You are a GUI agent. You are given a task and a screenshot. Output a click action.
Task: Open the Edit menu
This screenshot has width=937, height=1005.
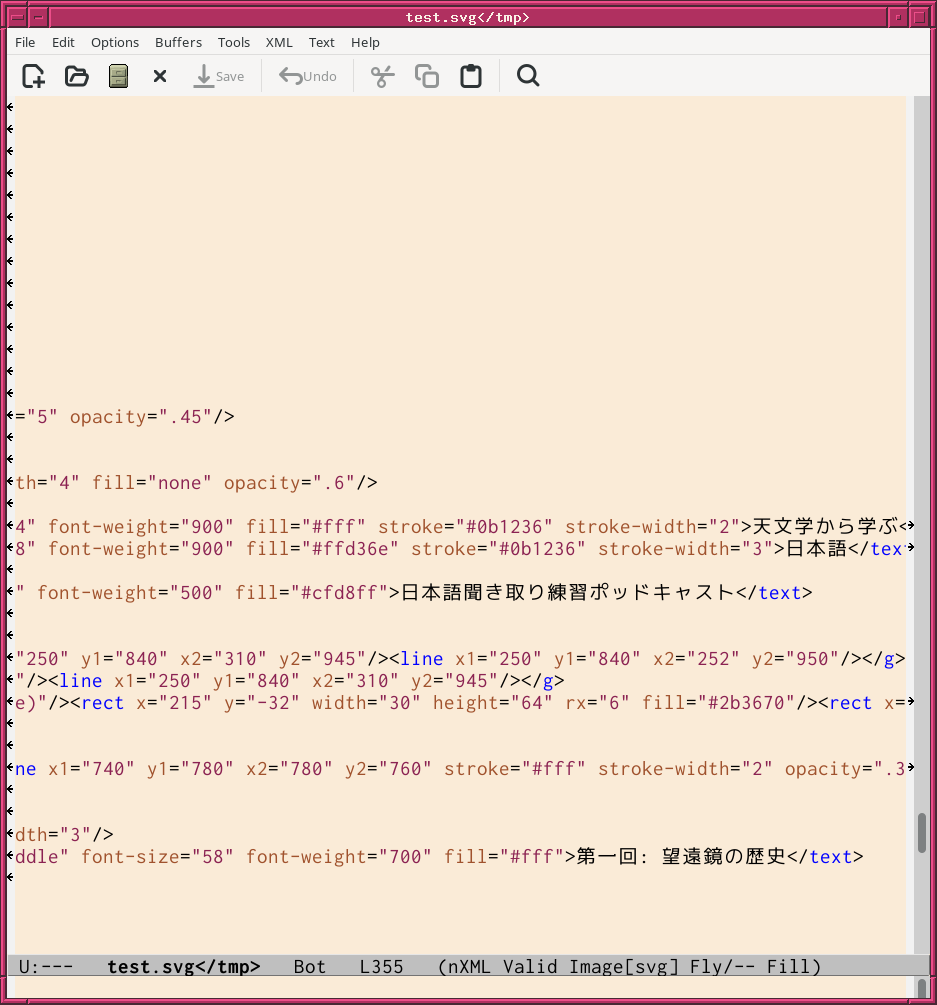click(63, 42)
